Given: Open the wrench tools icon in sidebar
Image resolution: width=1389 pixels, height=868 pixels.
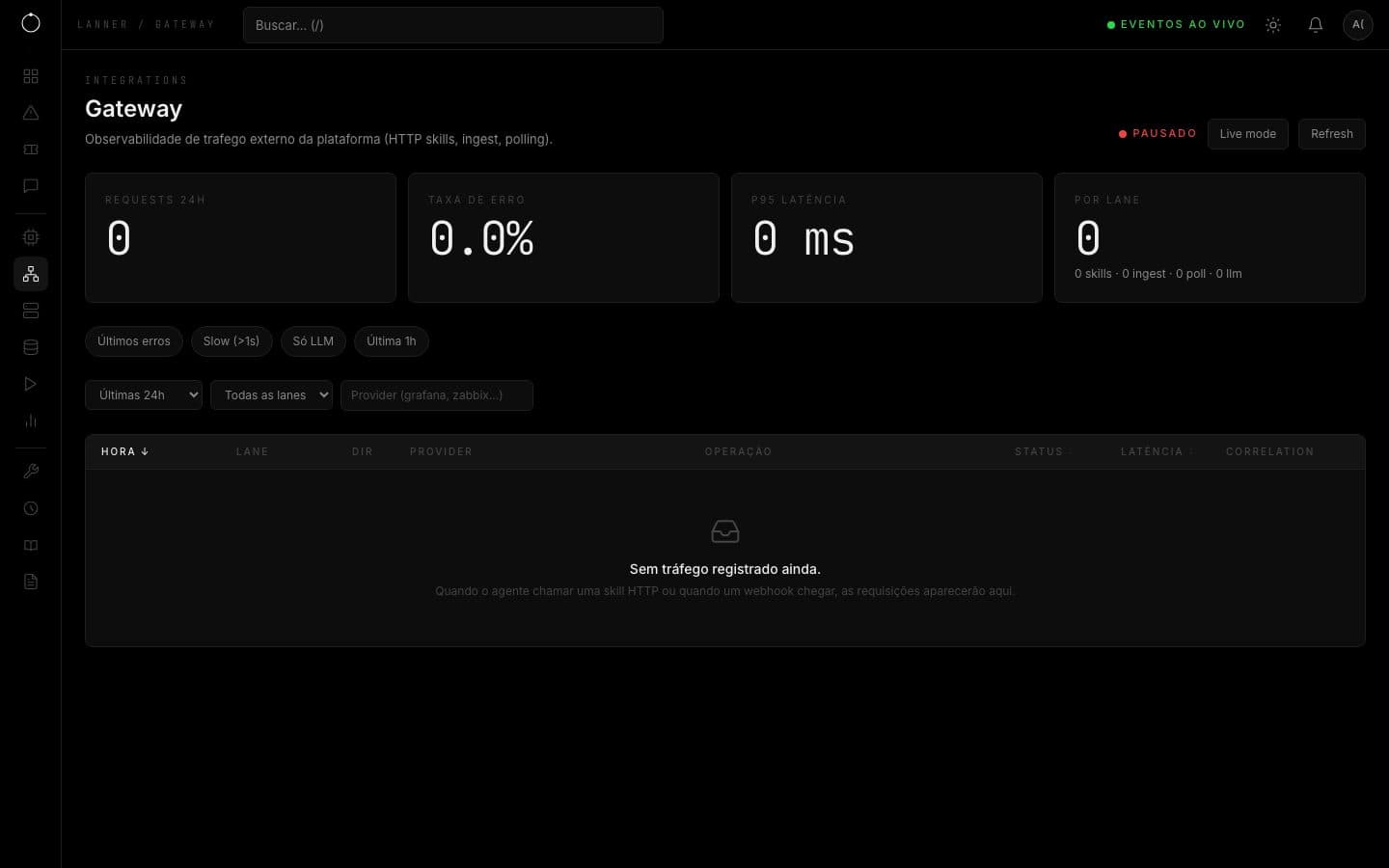Looking at the screenshot, I should tap(31, 472).
